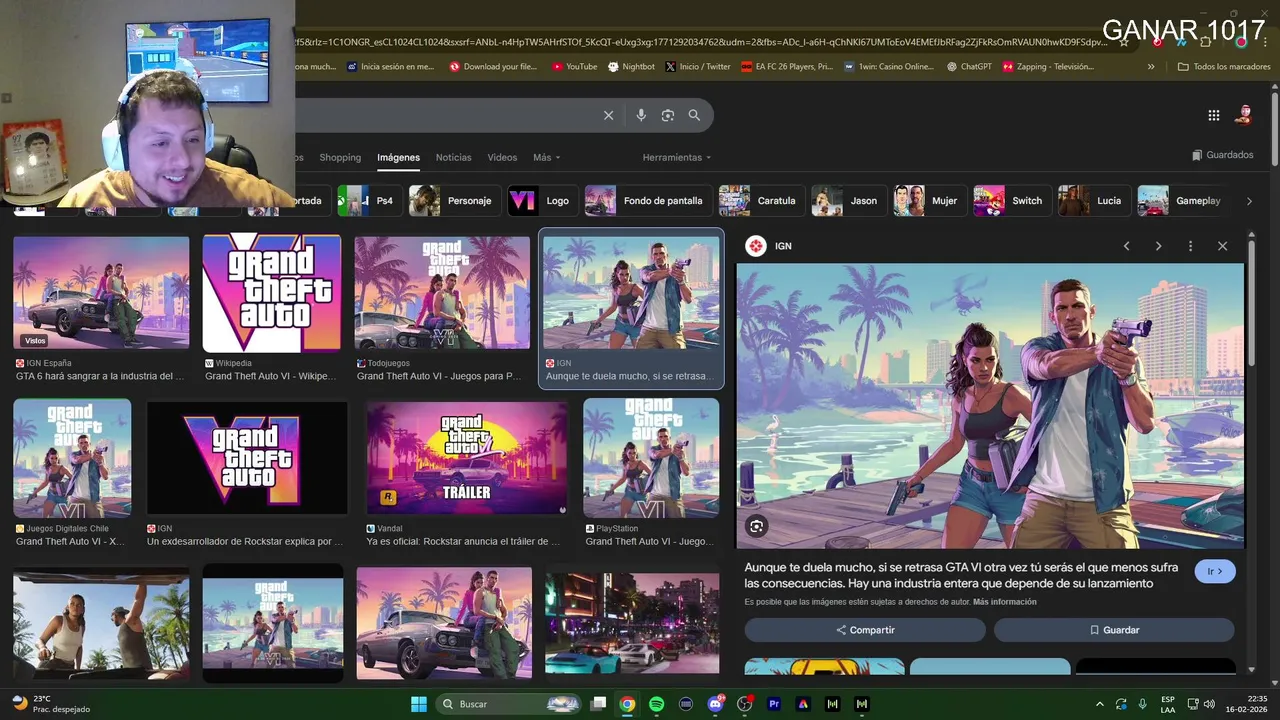Open the Guardados saved items link
The width and height of the screenshot is (1280, 720).
coord(1223,155)
